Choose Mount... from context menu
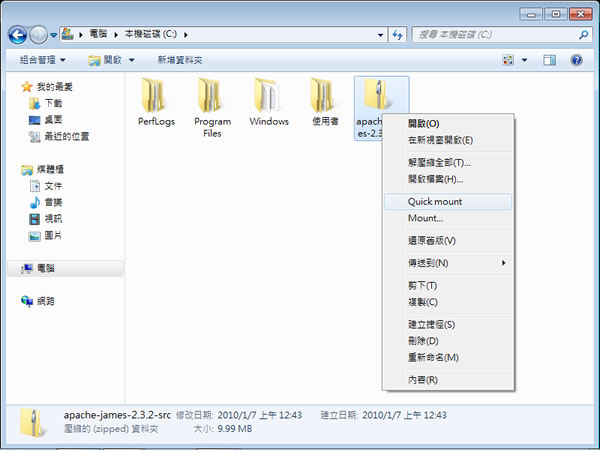This screenshot has width=600, height=450. [448, 218]
